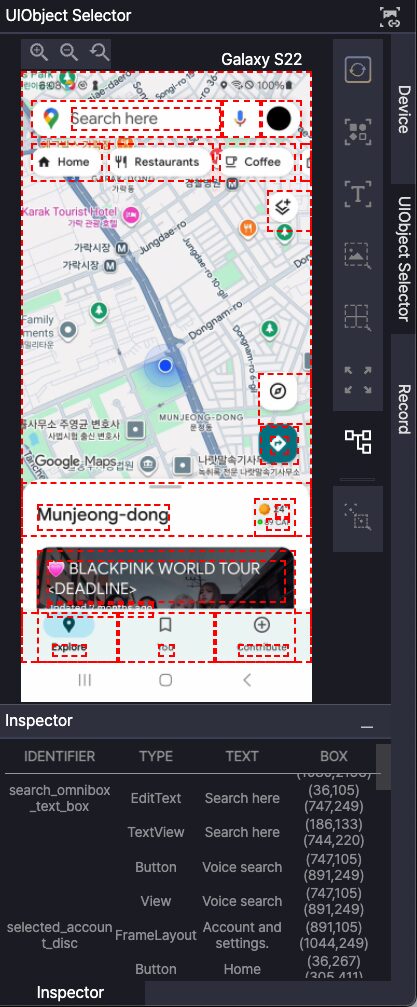Viewport: 417px width, 1007px height.
Task: Open the UI hierarchy tree icon
Action: [x=358, y=442]
